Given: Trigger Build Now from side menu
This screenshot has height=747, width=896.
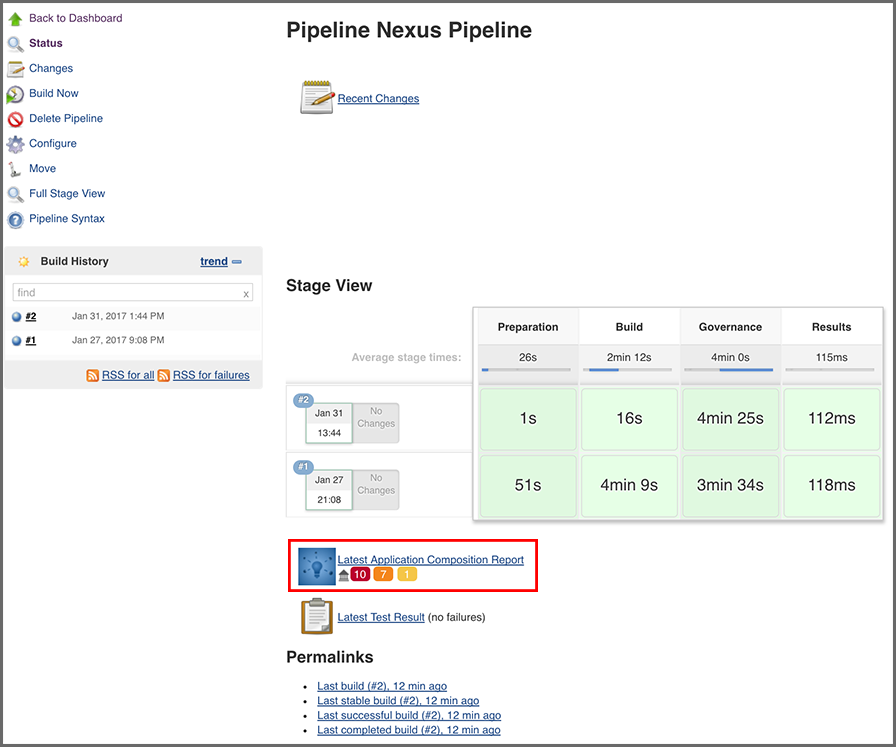Looking at the screenshot, I should [54, 93].
